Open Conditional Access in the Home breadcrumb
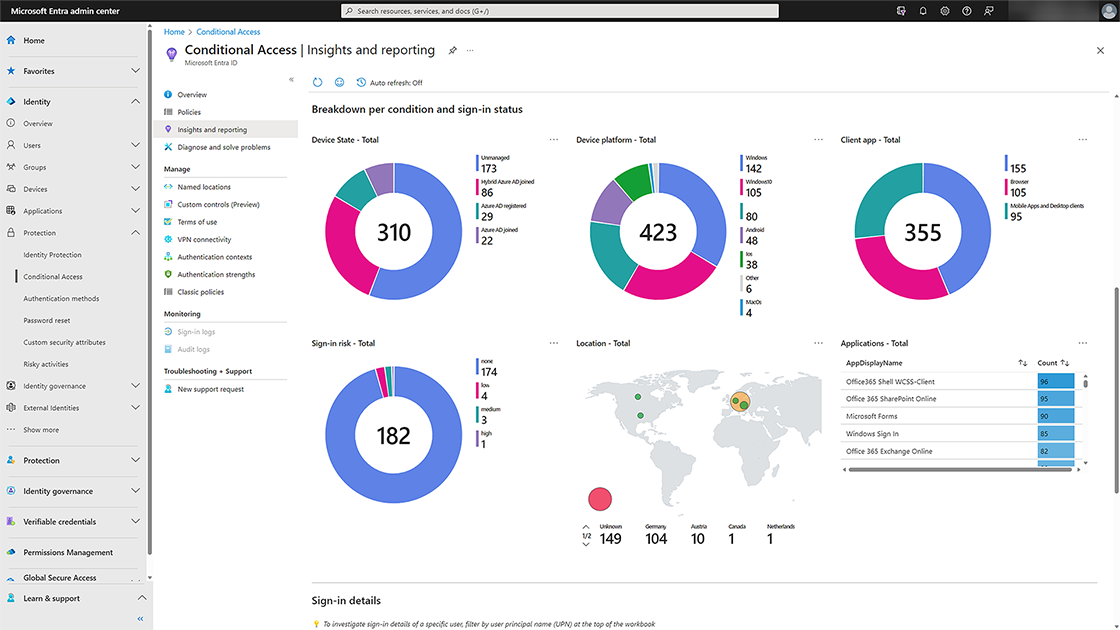 tap(228, 31)
